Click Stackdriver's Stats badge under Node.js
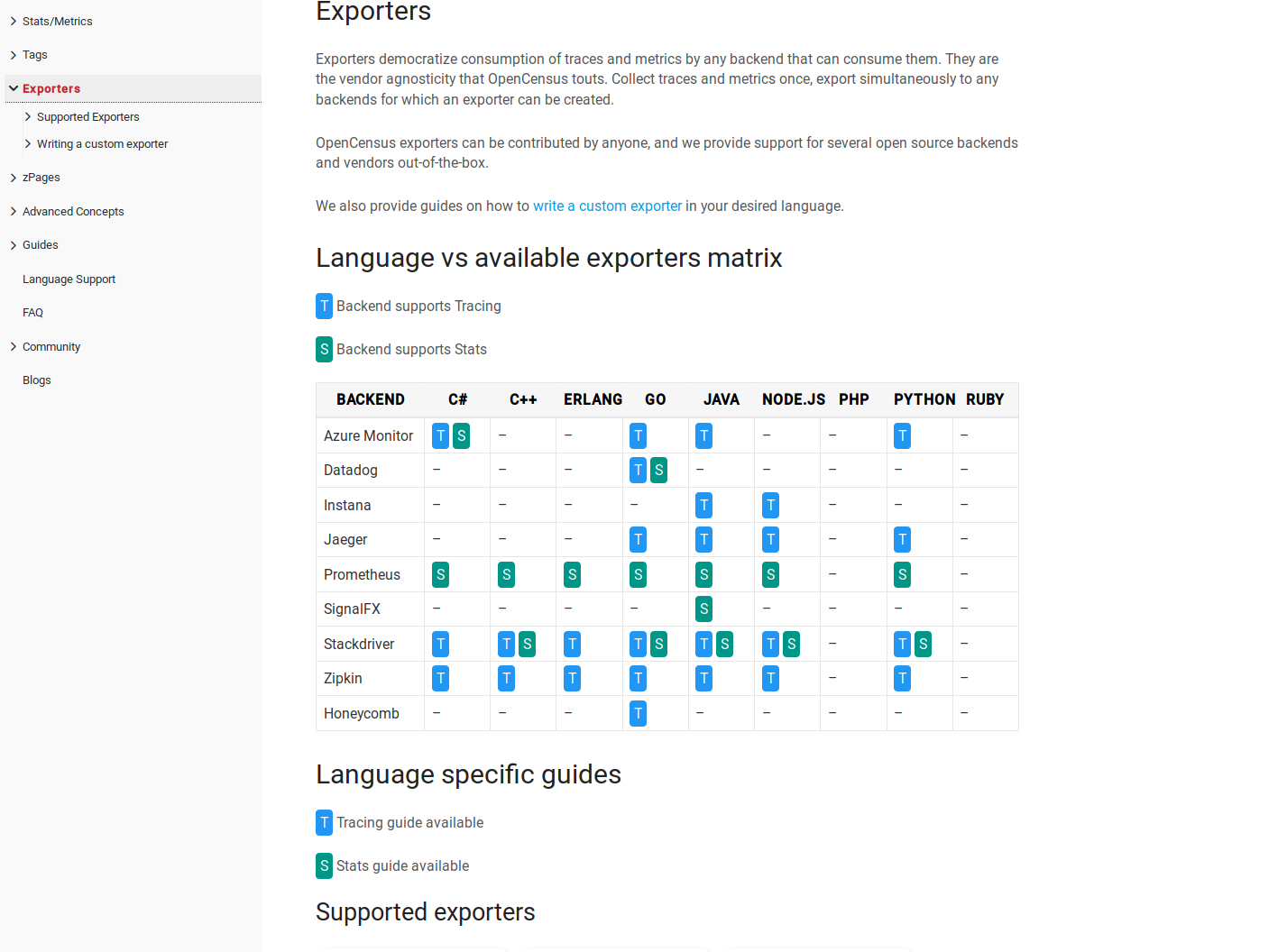The width and height of the screenshot is (1287, 952). coord(791,644)
